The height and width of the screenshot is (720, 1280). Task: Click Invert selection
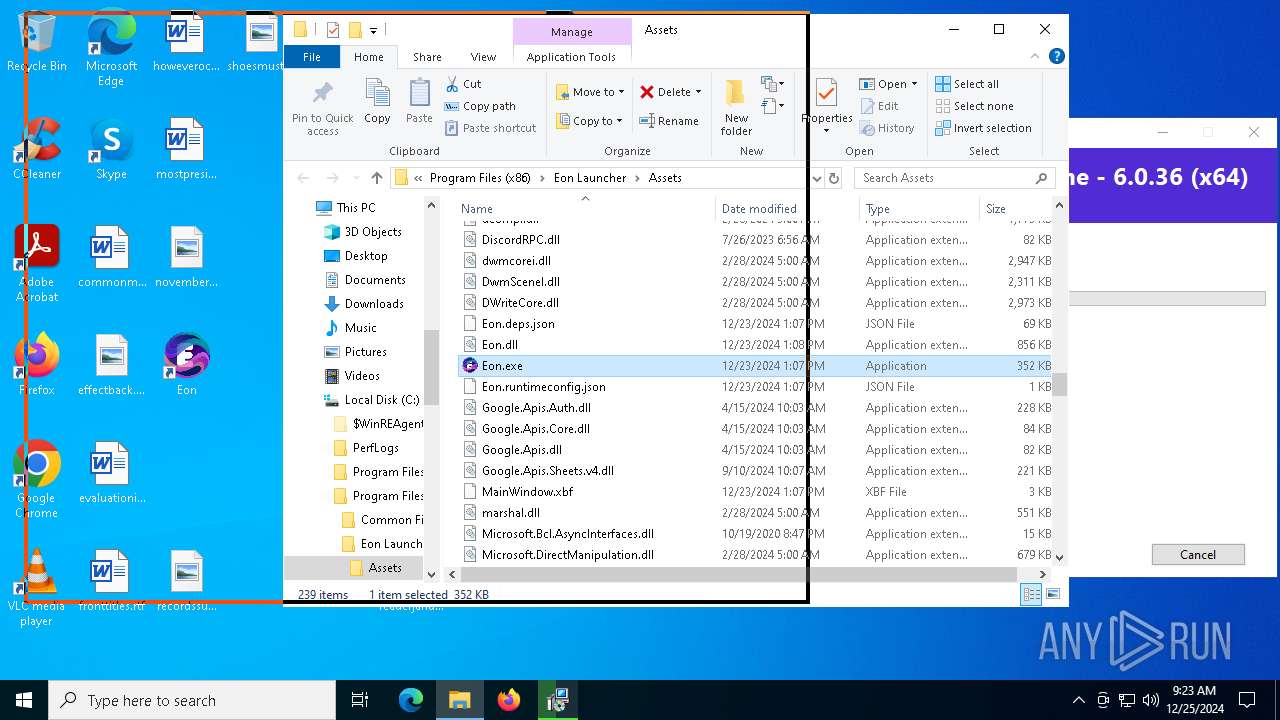[983, 128]
